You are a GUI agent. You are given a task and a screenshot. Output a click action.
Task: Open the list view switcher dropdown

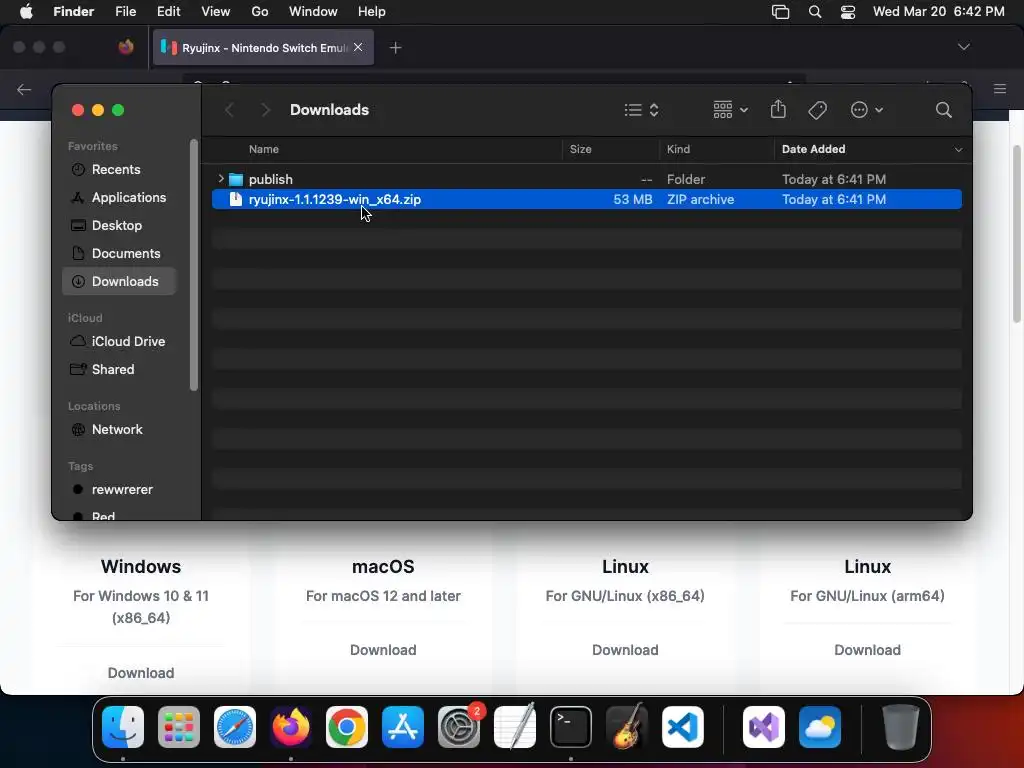point(641,110)
